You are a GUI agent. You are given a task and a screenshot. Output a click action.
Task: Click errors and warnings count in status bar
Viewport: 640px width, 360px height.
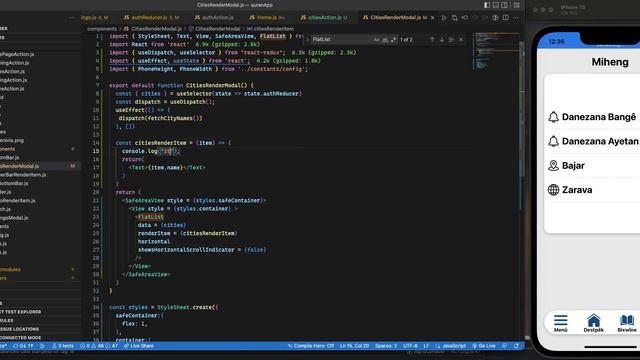click(x=100, y=346)
